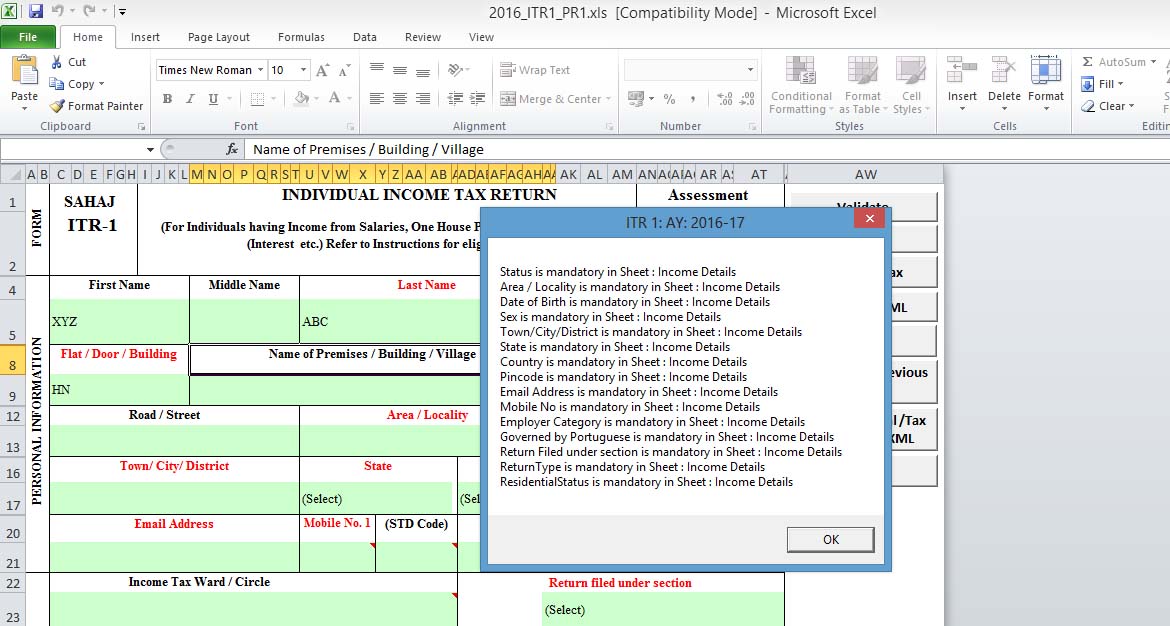Click the Borders icon
Screen dimensions: 1170x626
257,98
